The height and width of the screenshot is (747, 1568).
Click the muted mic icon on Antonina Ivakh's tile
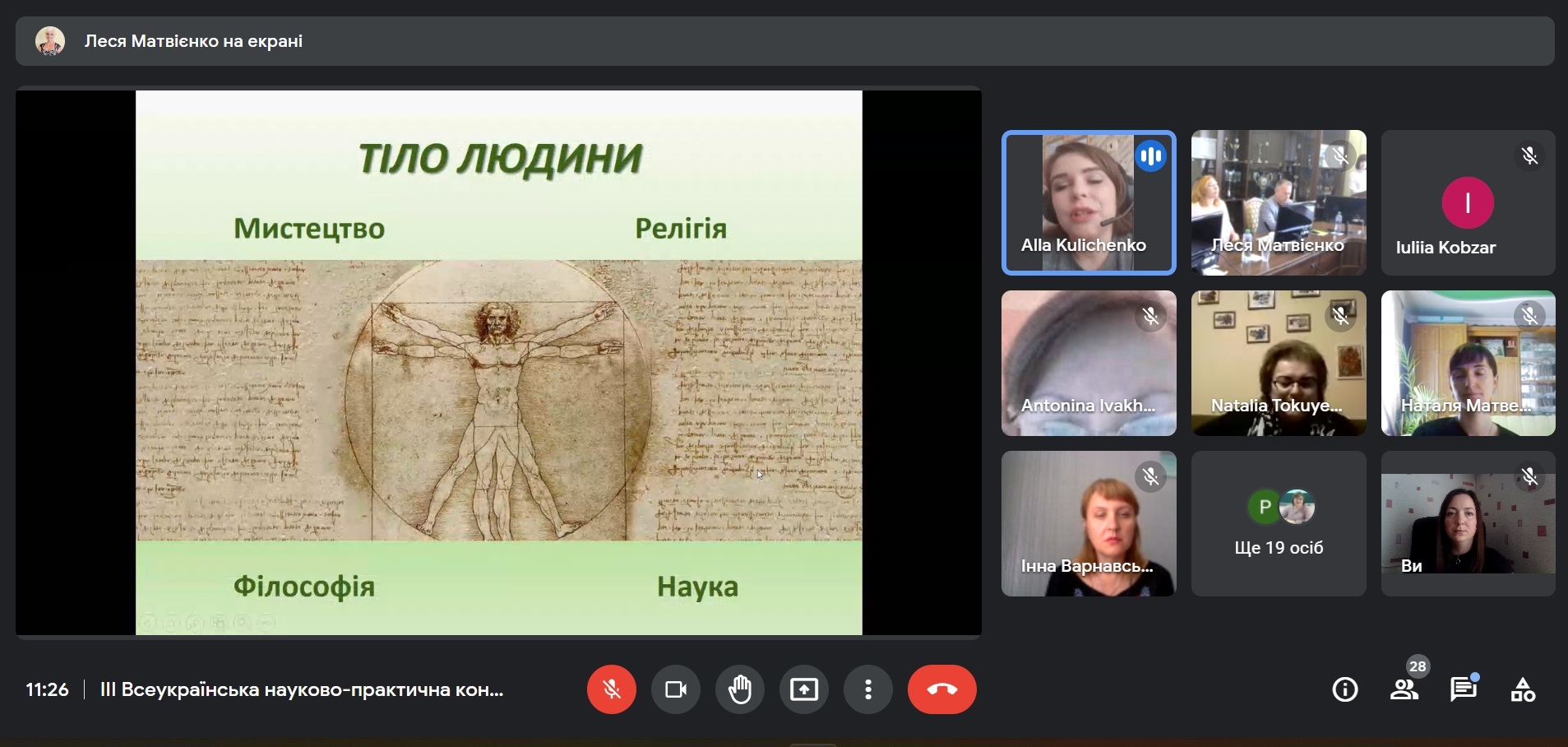[1151, 316]
